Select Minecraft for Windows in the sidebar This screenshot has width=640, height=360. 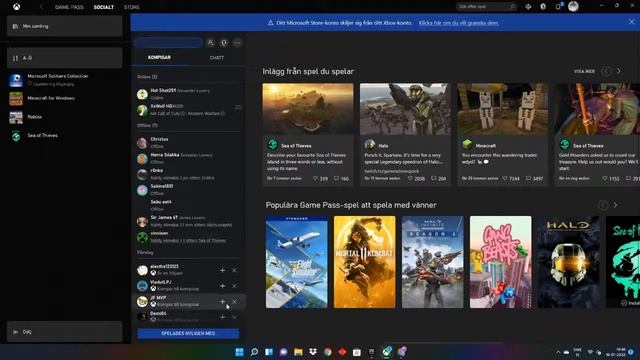coord(64,98)
